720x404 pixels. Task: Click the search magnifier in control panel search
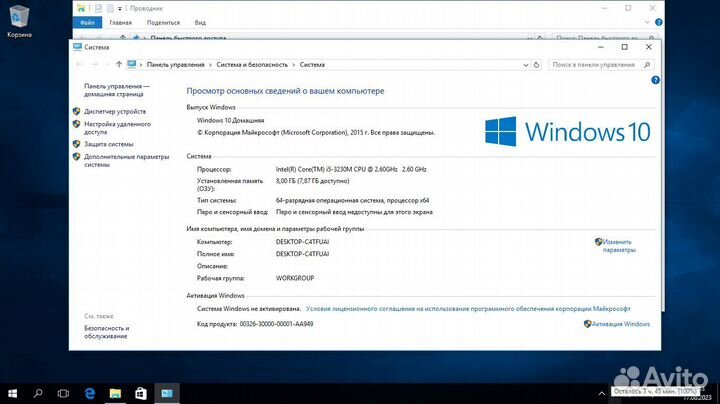coord(647,65)
